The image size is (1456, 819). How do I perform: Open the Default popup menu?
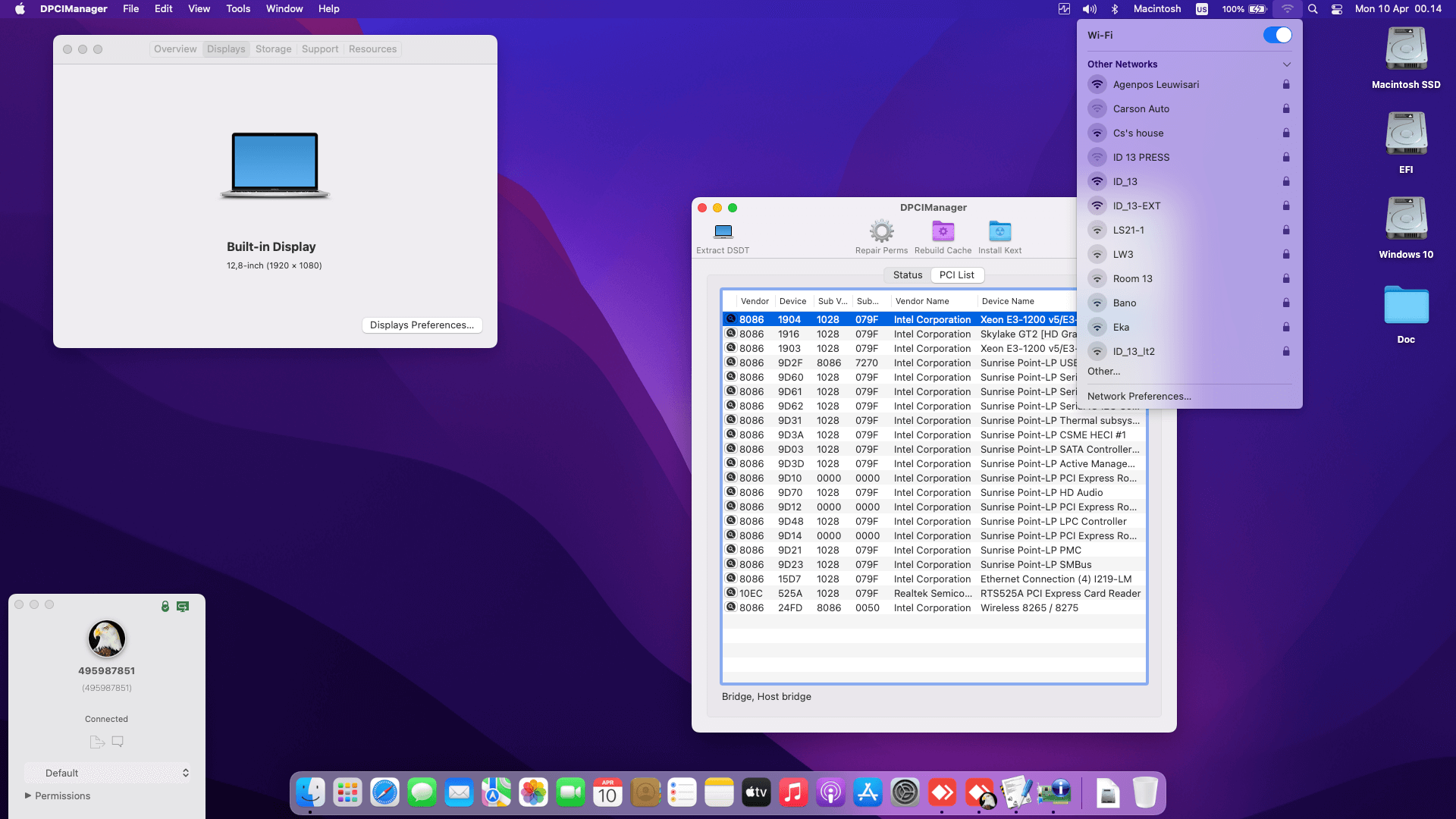[x=107, y=773]
